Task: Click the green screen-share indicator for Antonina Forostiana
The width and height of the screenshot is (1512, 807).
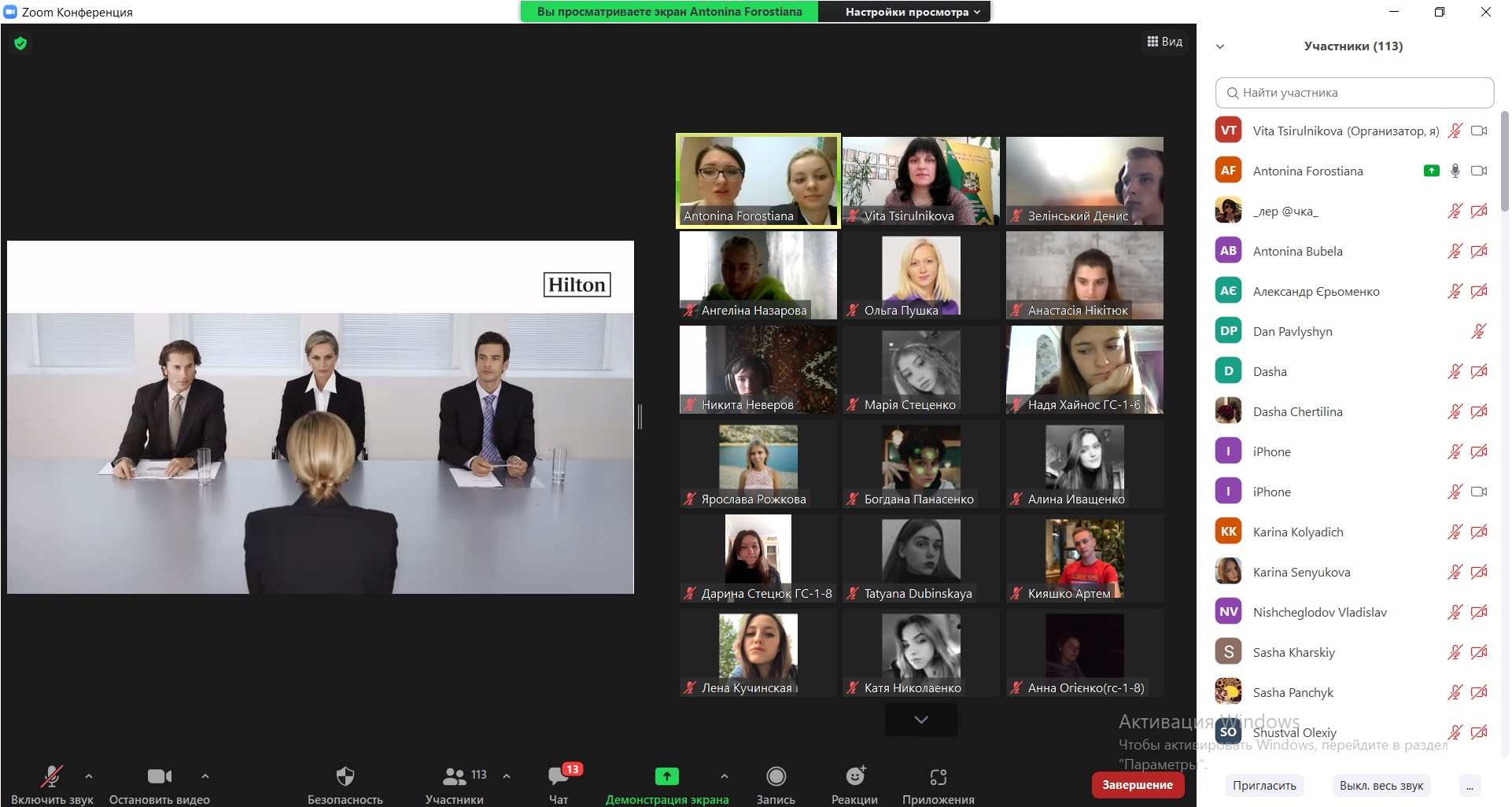Action: point(1431,171)
